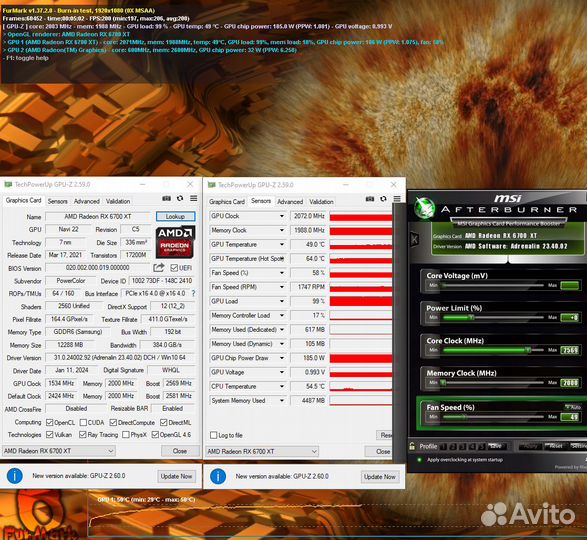587x540 pixels.
Task: Toggle UEFI checkbox in GPU-Z
Action: (x=174, y=268)
